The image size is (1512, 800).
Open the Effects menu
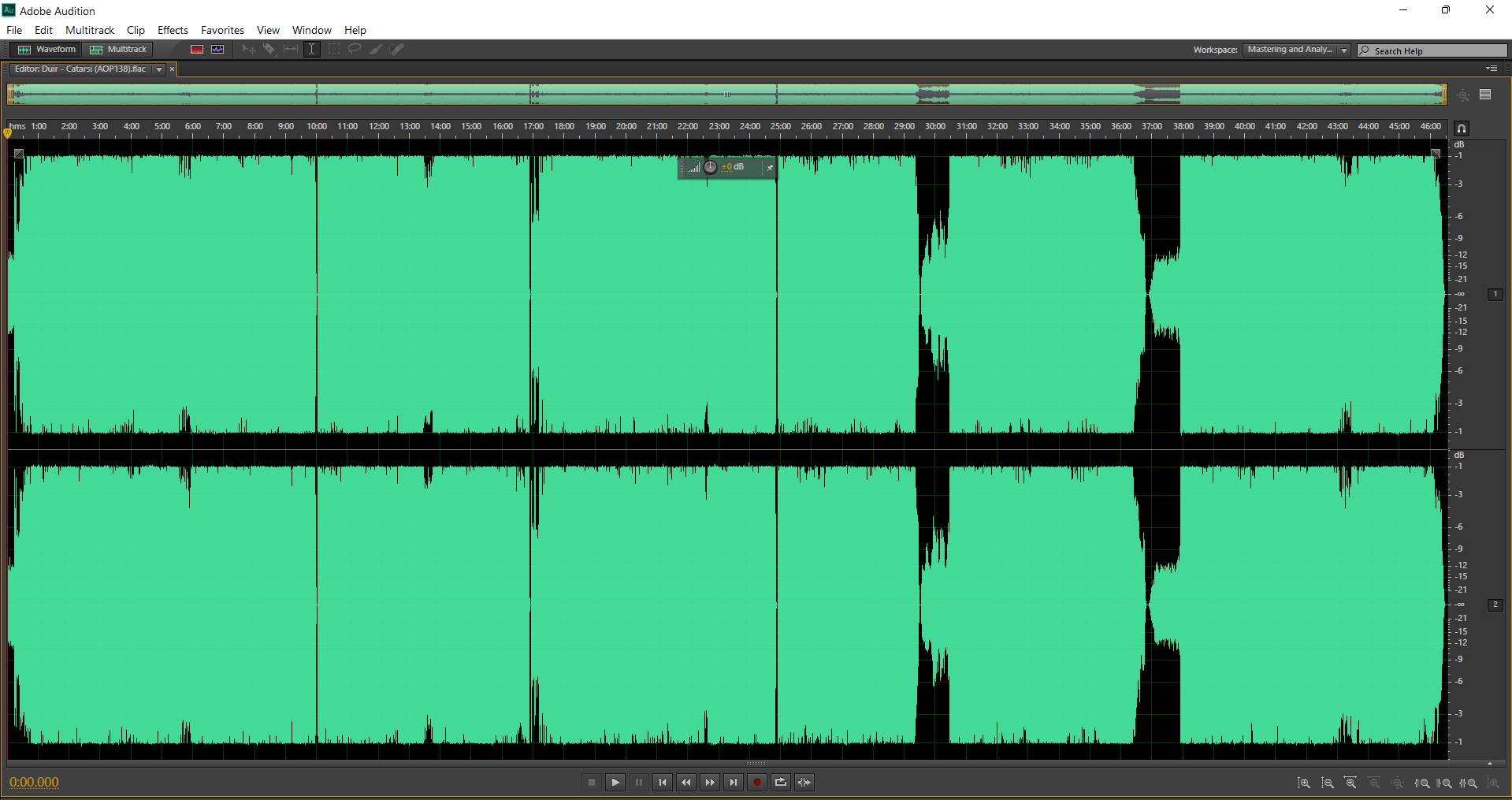coord(173,30)
